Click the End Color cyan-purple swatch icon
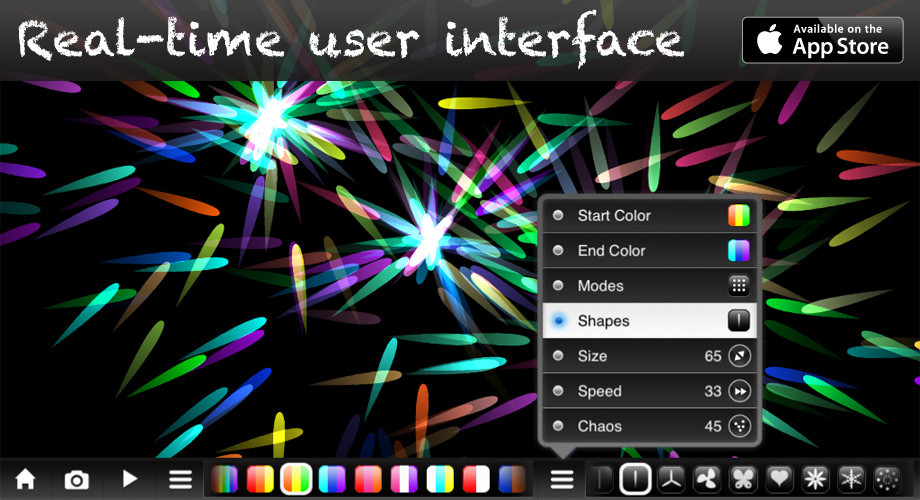This screenshot has height=500, width=920. tap(739, 251)
